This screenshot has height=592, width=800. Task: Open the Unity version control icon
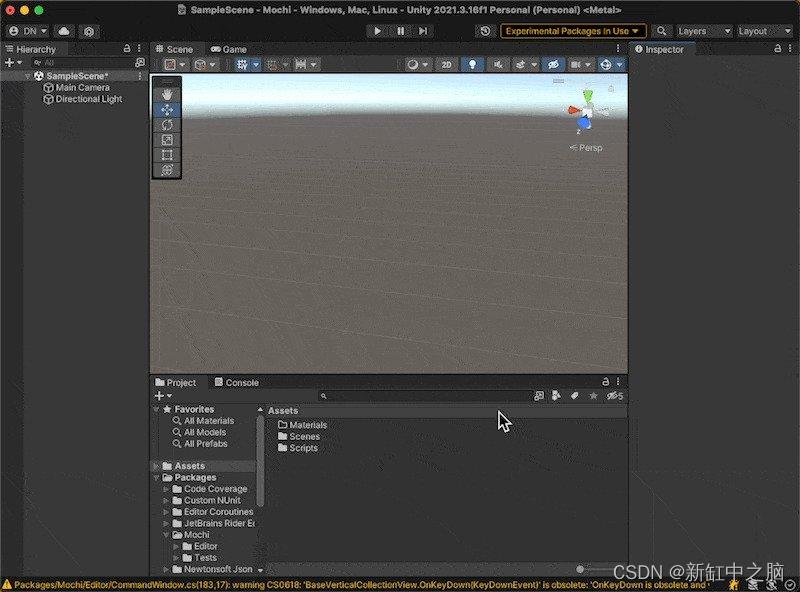89,31
